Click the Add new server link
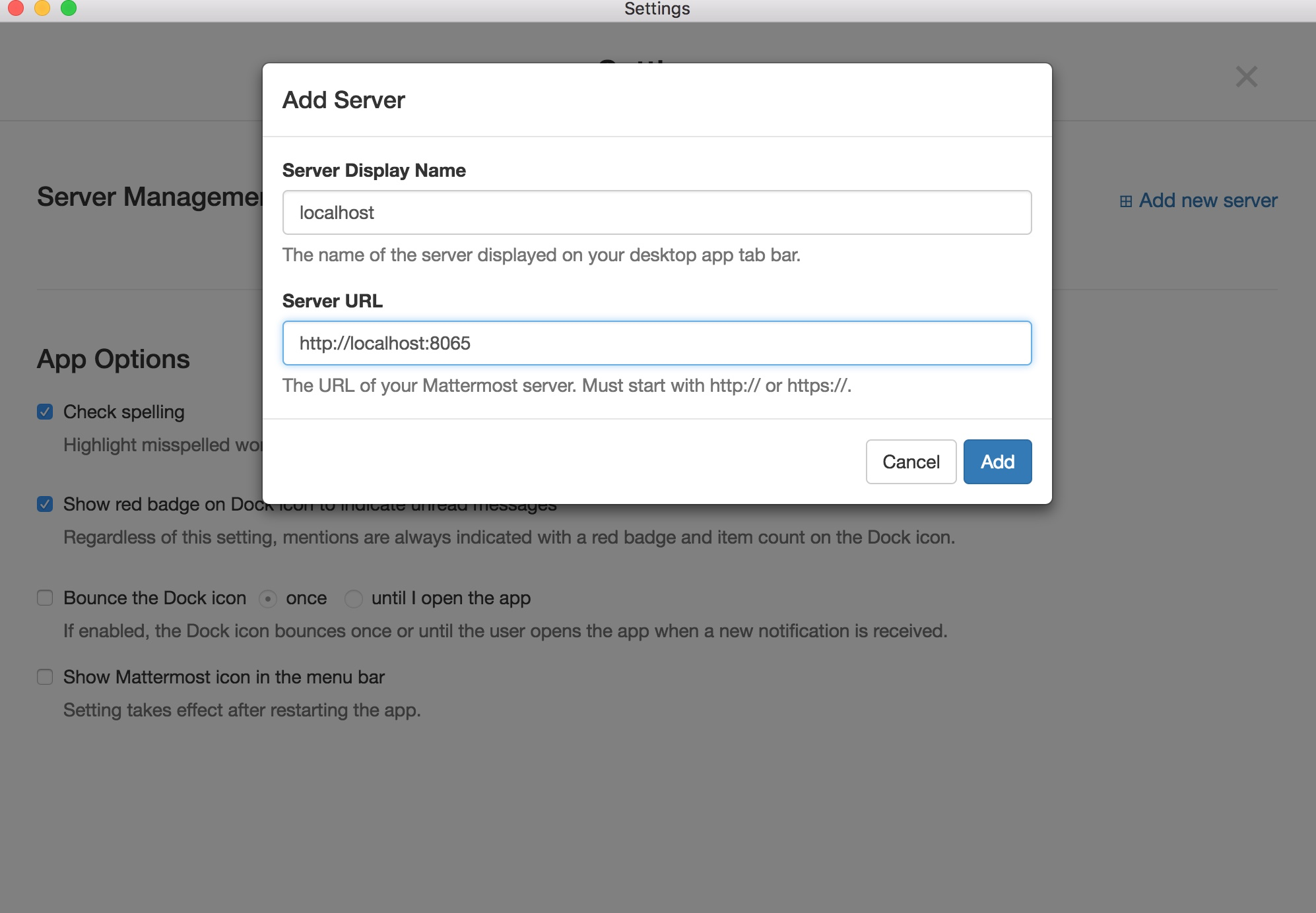The image size is (1316, 913). coord(1208,201)
